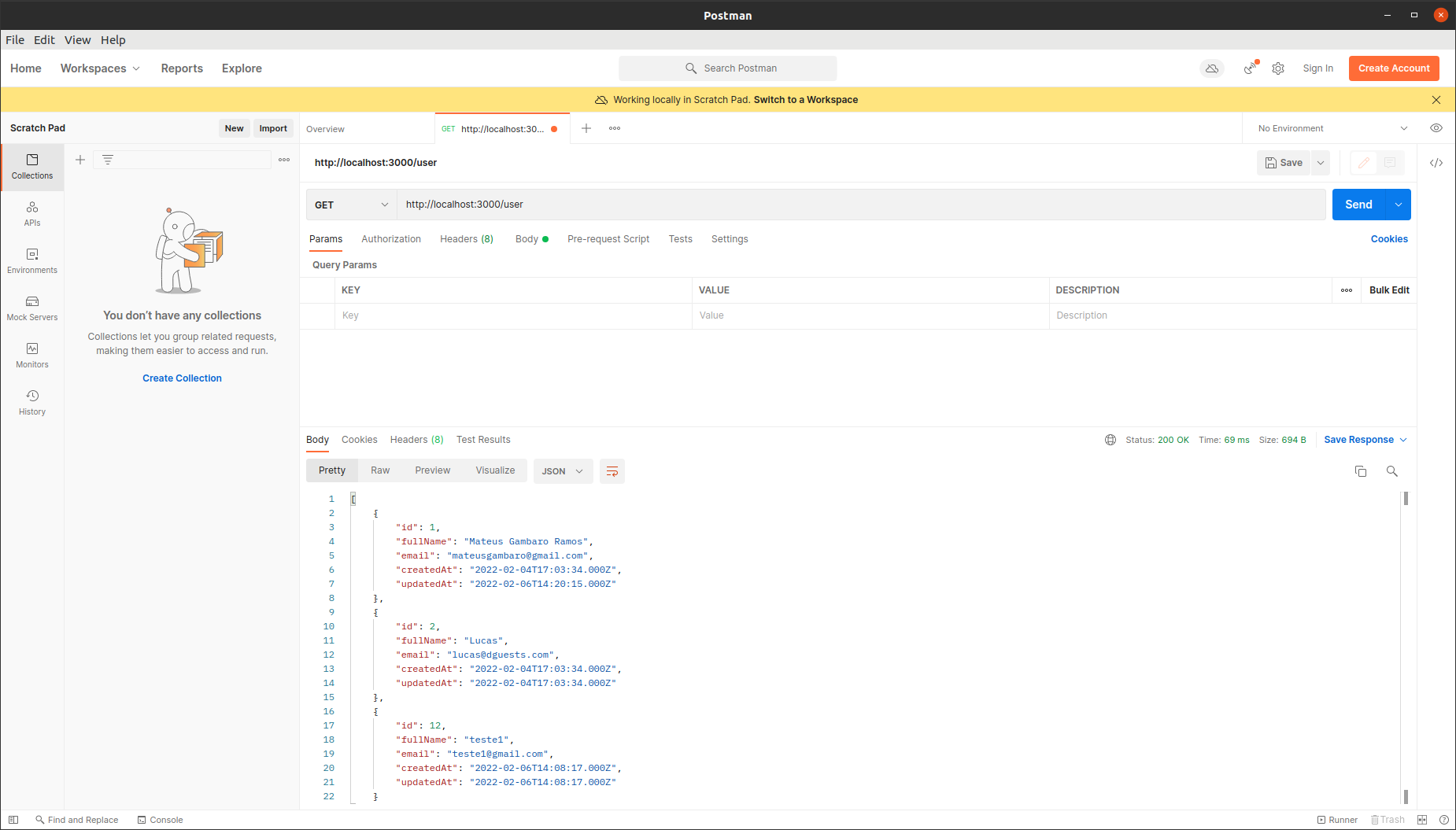This screenshot has width=1456, height=830.
Task: Open the Pre-request Script tab
Action: pyautogui.click(x=608, y=239)
